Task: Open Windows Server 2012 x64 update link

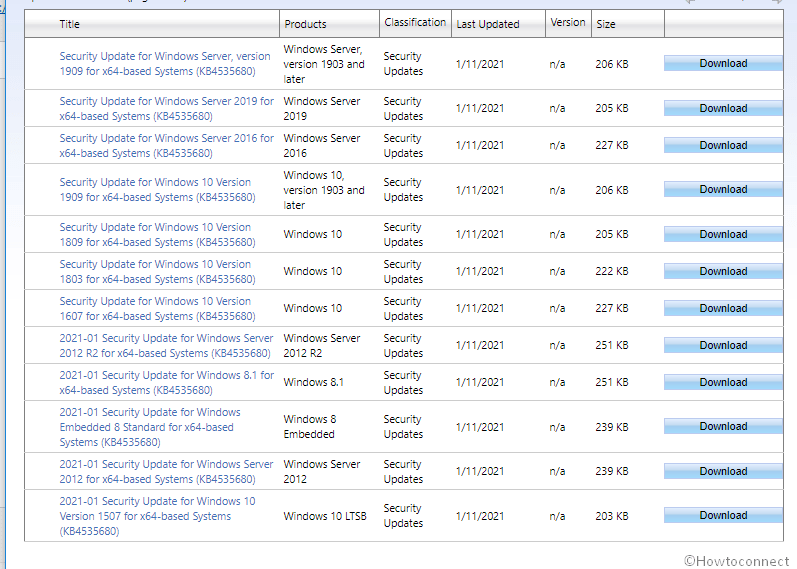Action: click(166, 471)
